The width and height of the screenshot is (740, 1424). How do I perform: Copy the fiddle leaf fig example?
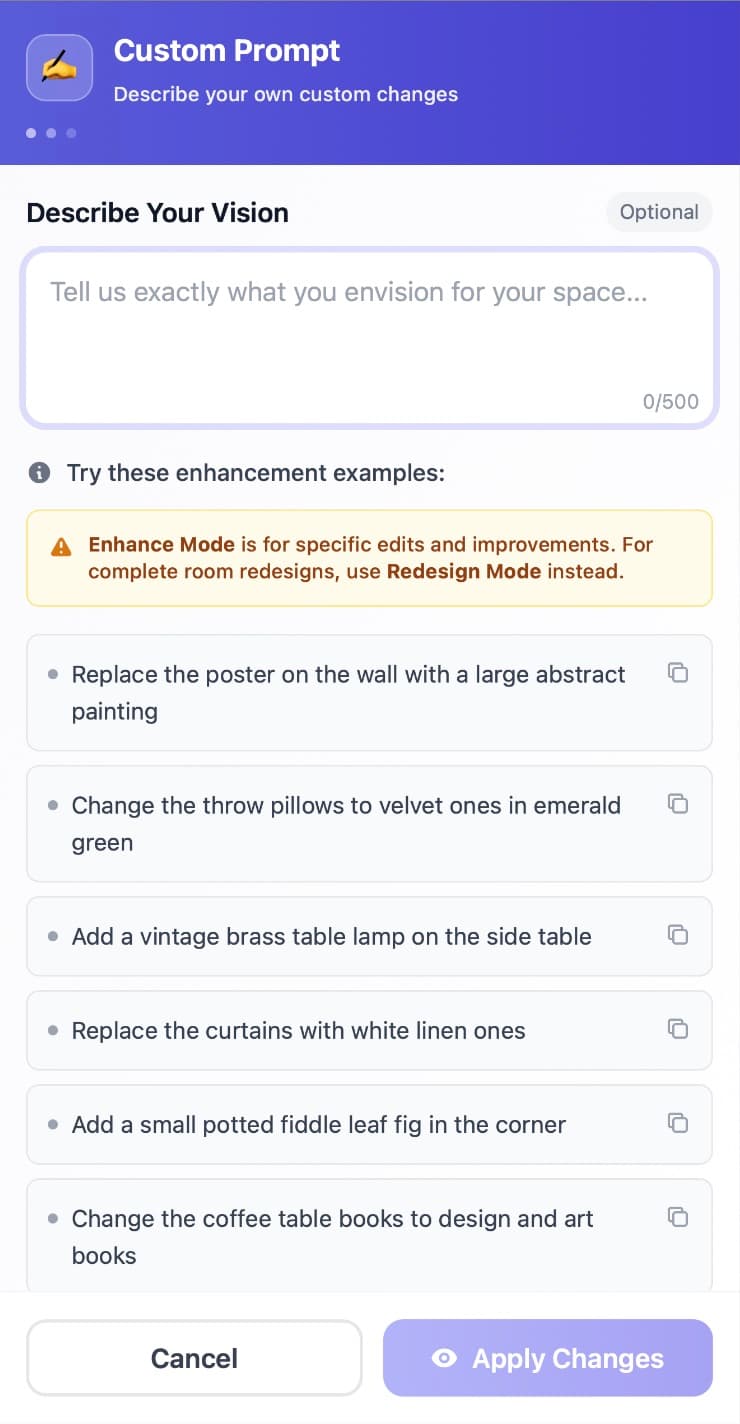[678, 1123]
